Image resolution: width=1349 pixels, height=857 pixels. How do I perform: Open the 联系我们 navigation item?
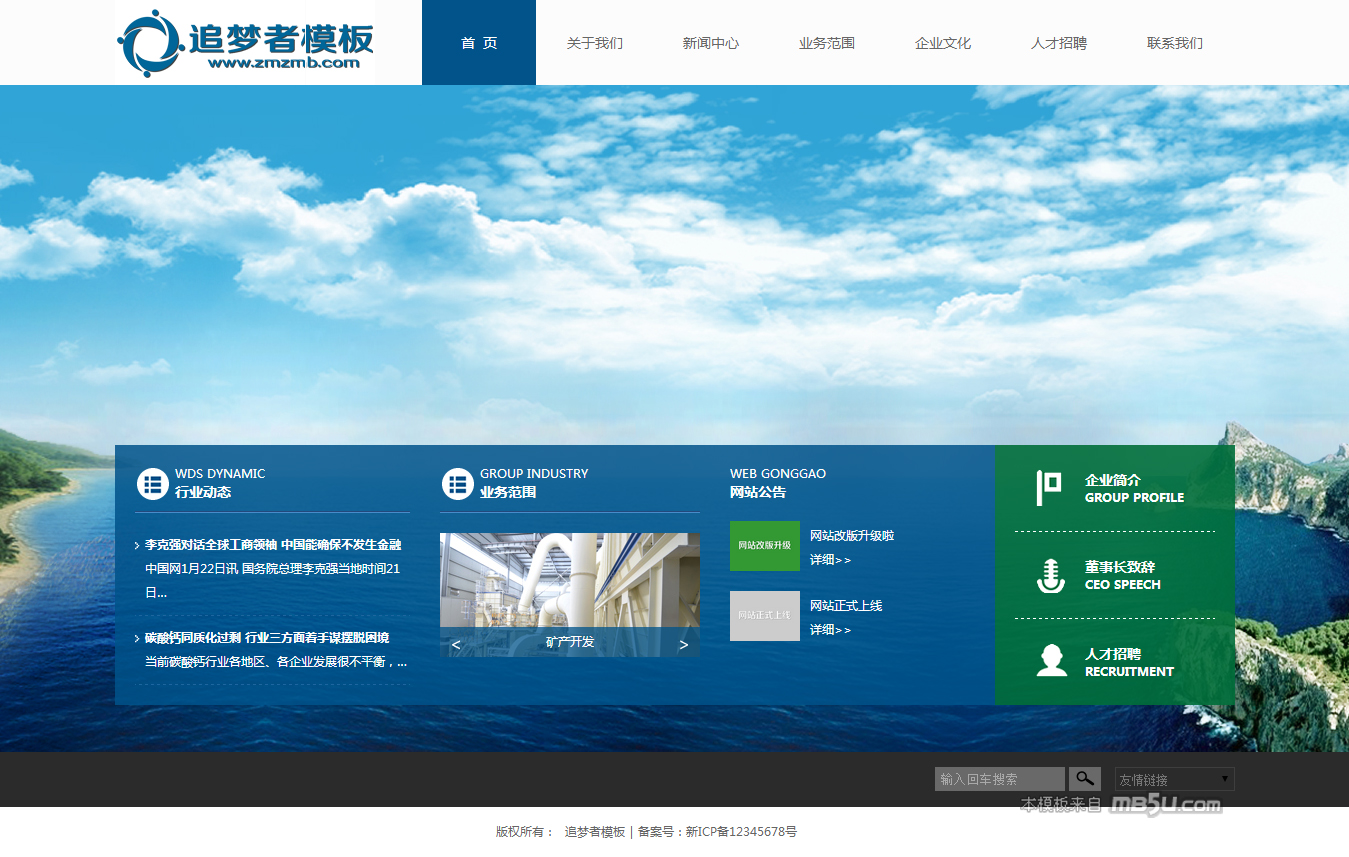tap(1174, 43)
